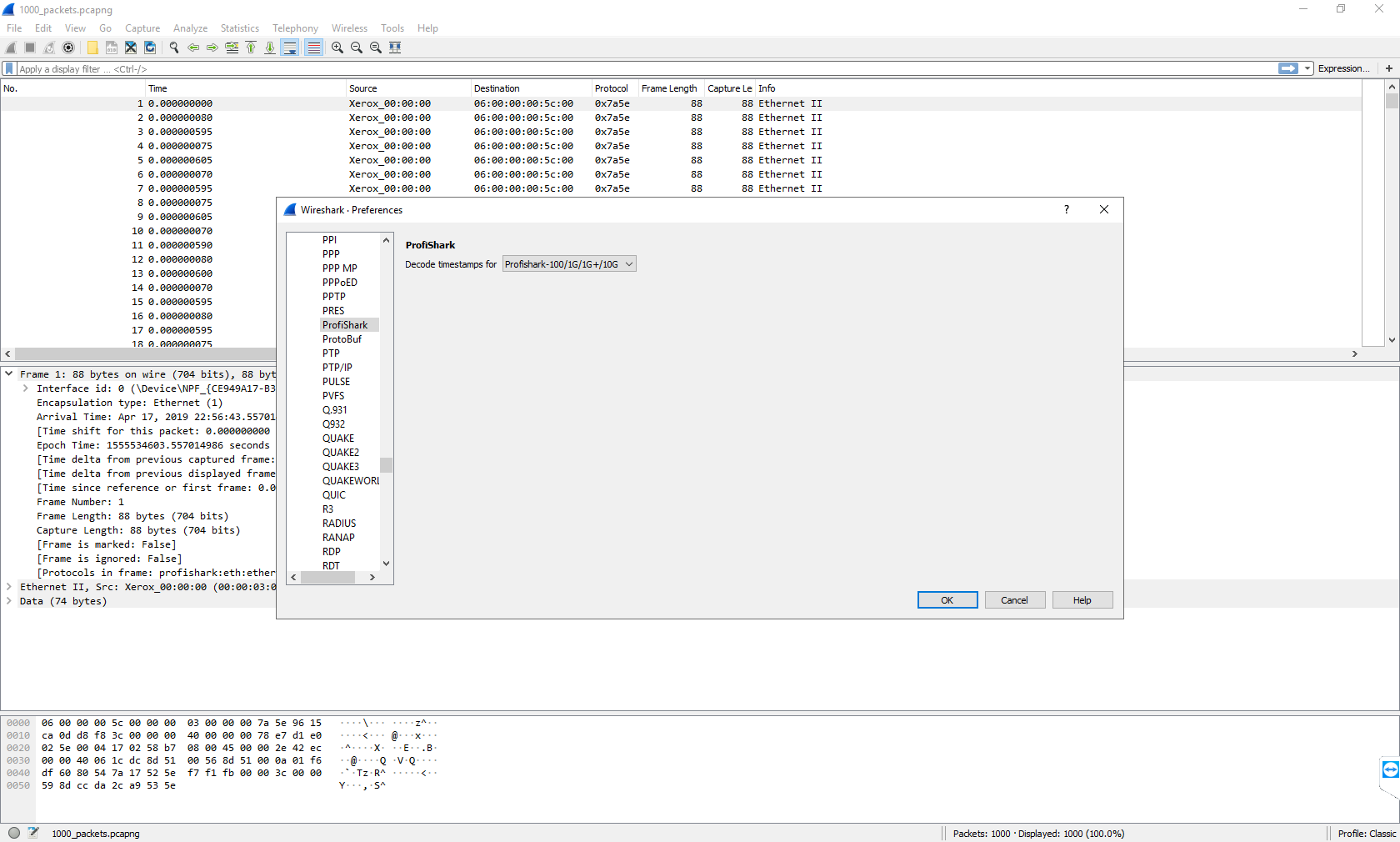Click the Preferences dialog question mark
1400x842 pixels.
coord(1067,209)
